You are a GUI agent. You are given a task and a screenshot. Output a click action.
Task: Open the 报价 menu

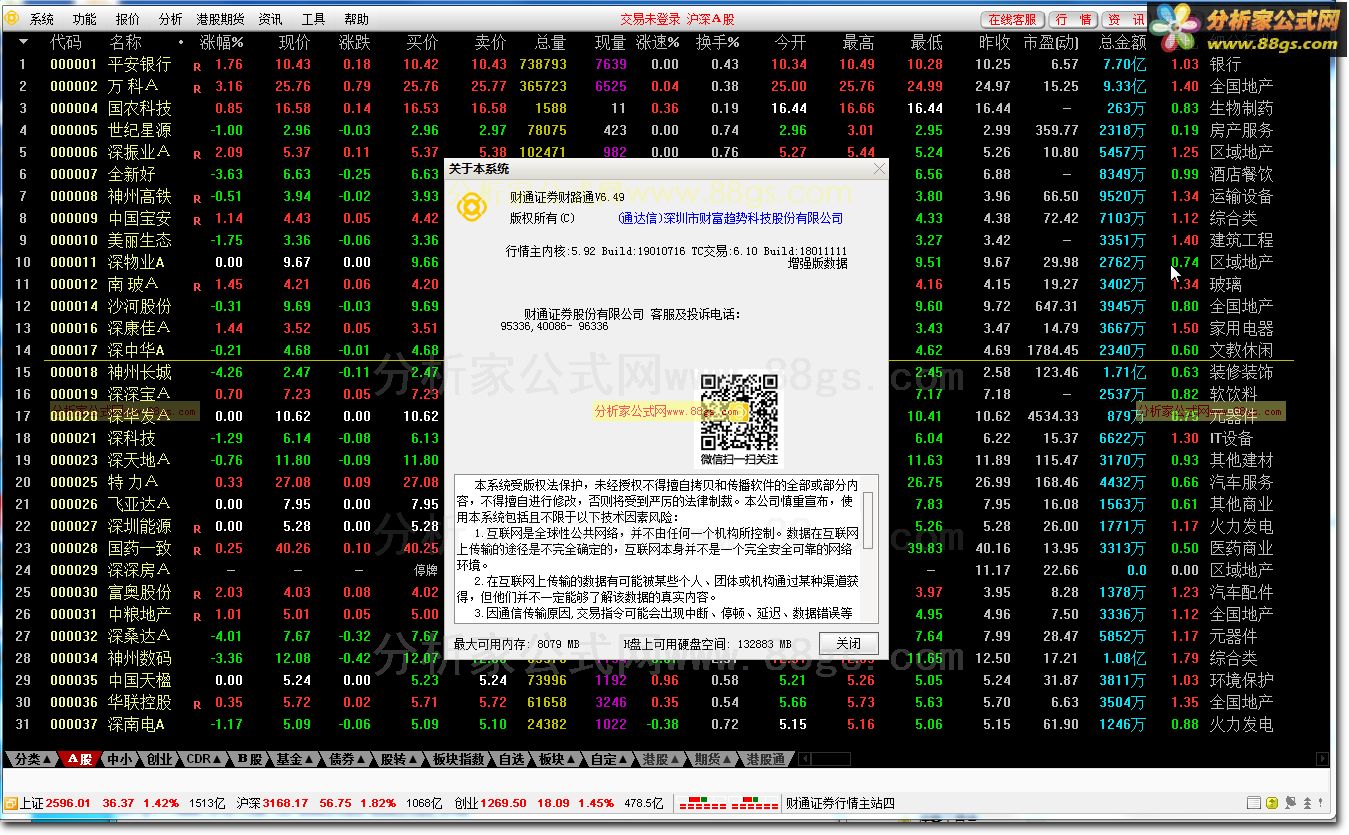click(128, 19)
